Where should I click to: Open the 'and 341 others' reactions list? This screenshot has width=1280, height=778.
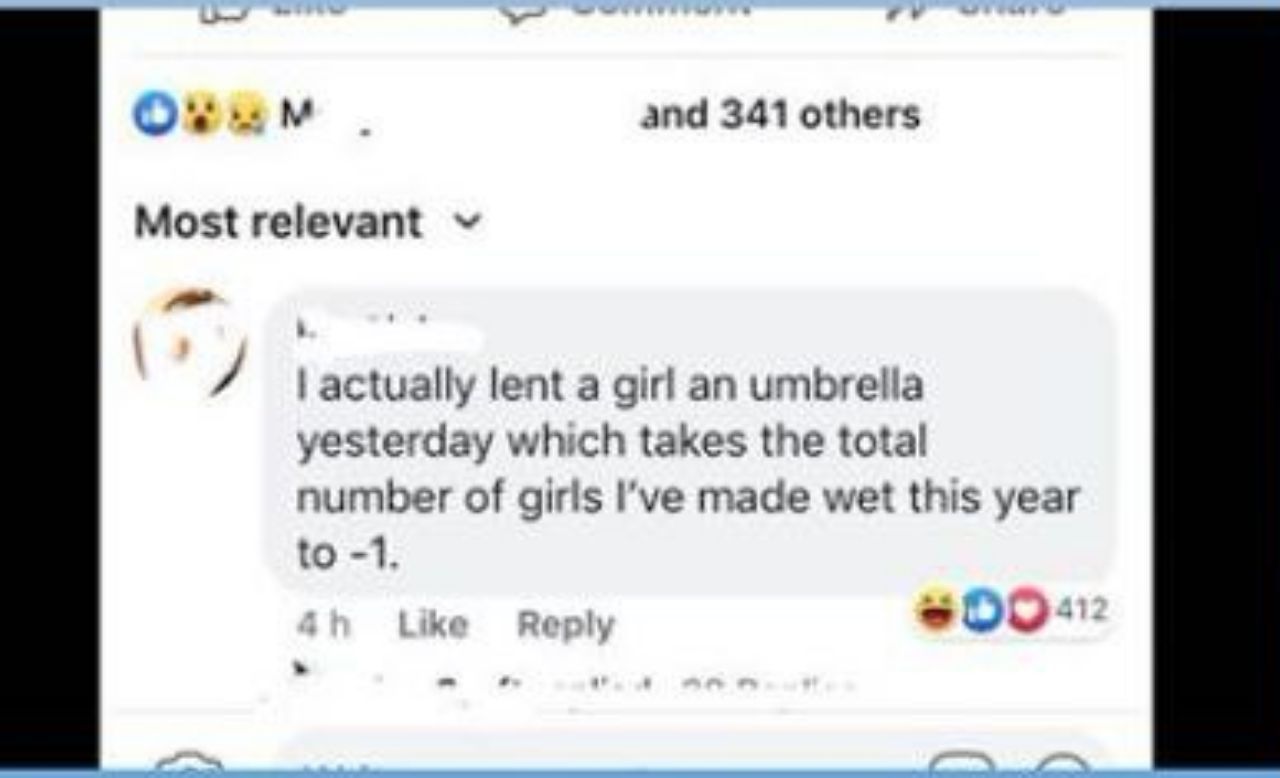coord(779,115)
